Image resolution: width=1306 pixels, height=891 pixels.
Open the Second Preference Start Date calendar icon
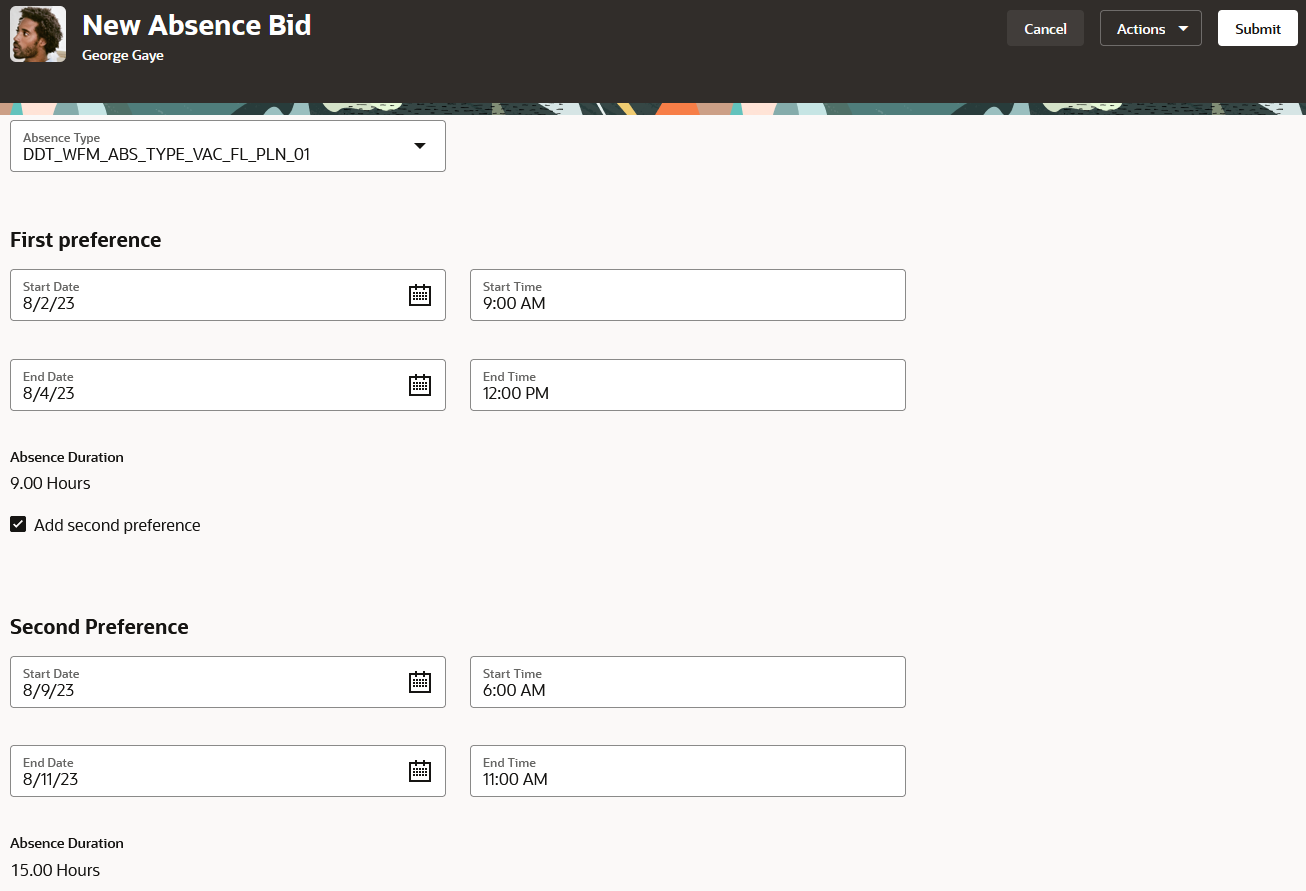pos(420,682)
